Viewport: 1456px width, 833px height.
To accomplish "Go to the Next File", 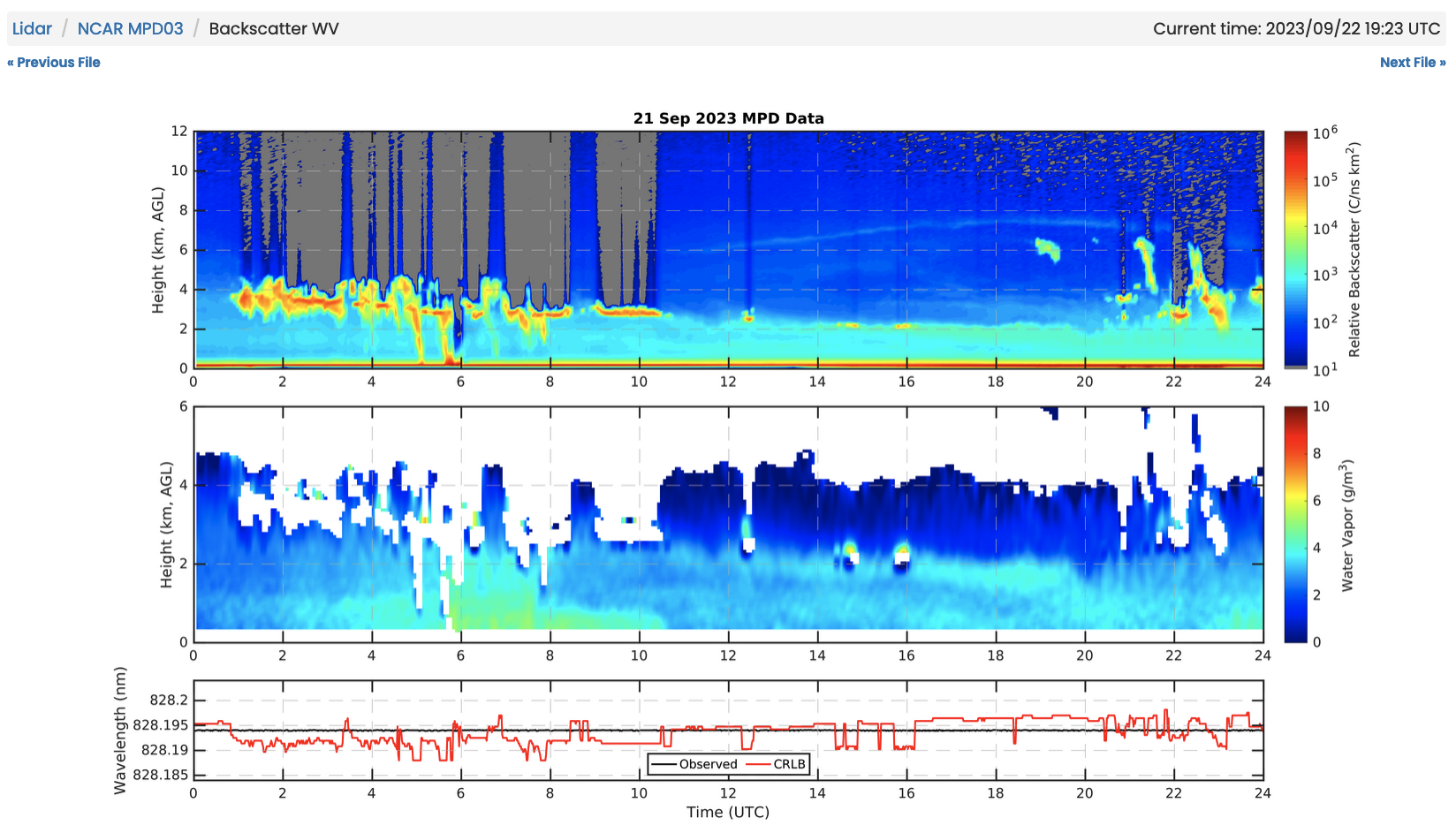I will pyautogui.click(x=1412, y=63).
